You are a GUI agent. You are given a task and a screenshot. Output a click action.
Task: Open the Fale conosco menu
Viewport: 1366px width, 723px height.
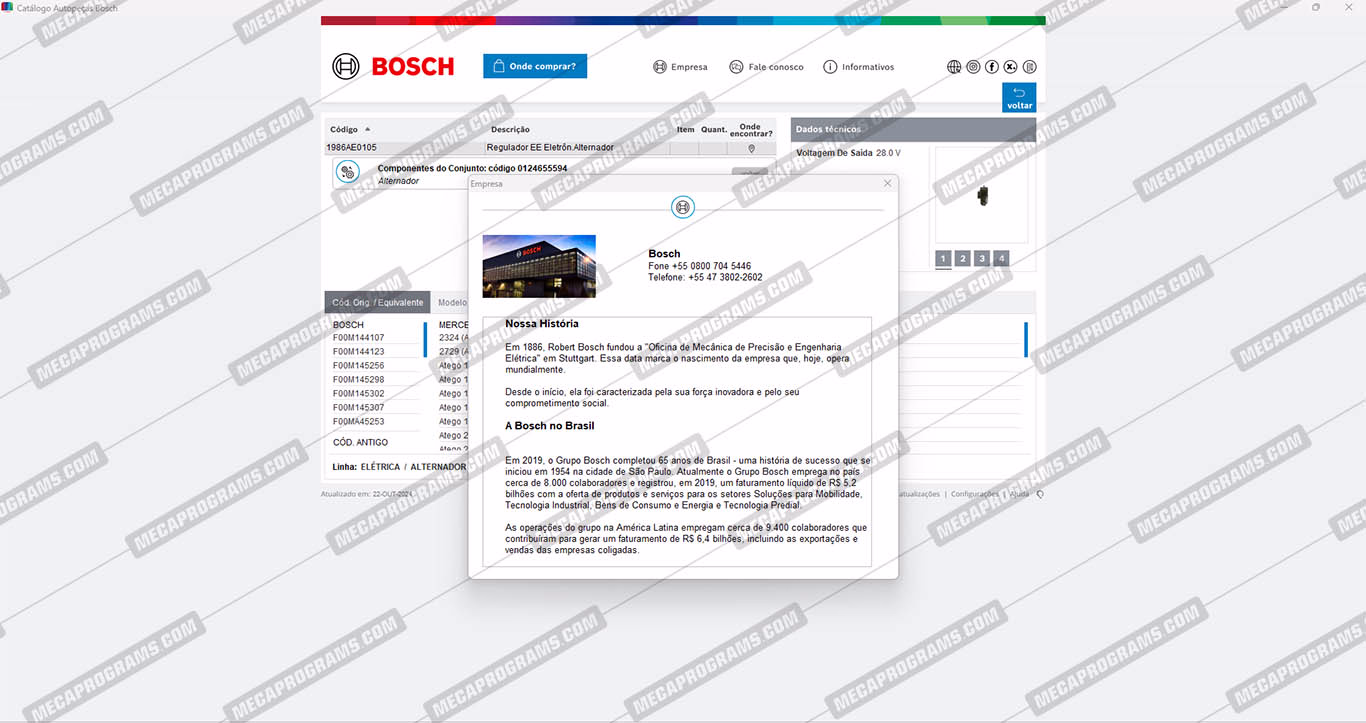(x=766, y=67)
